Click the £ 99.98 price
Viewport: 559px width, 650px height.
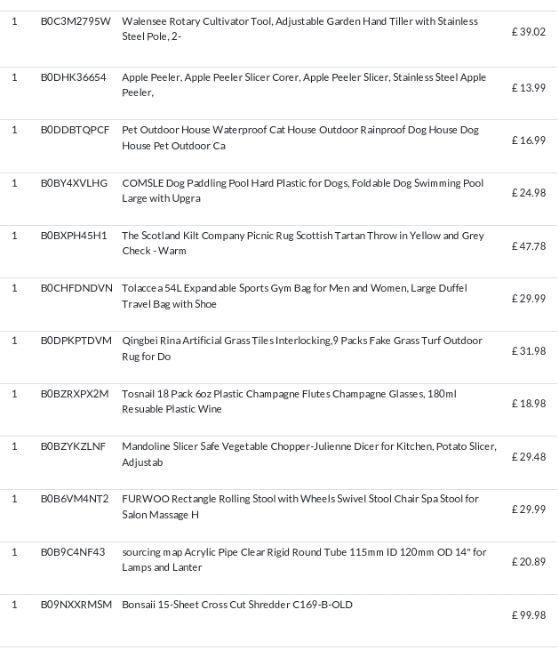(528, 615)
